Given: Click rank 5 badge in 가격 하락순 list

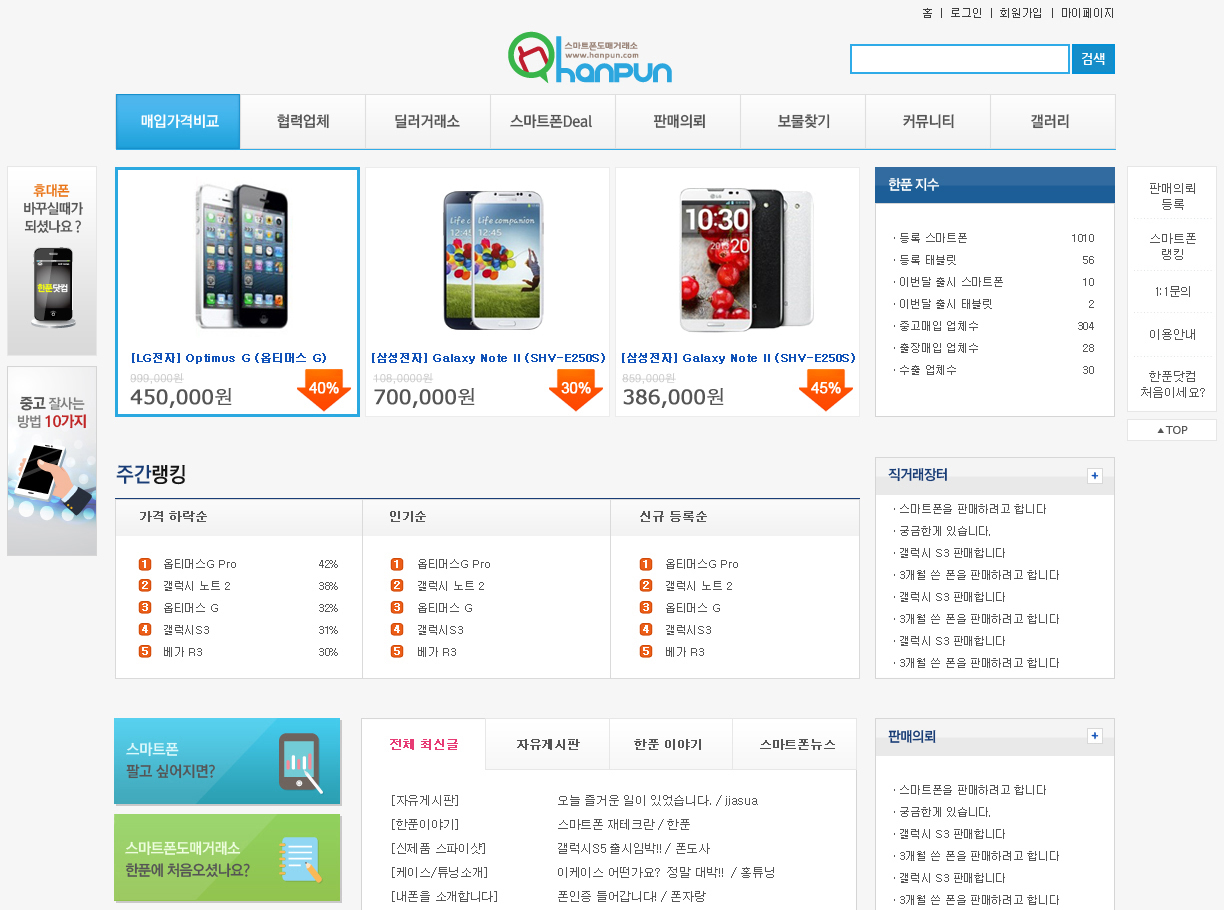Looking at the screenshot, I should (145, 652).
